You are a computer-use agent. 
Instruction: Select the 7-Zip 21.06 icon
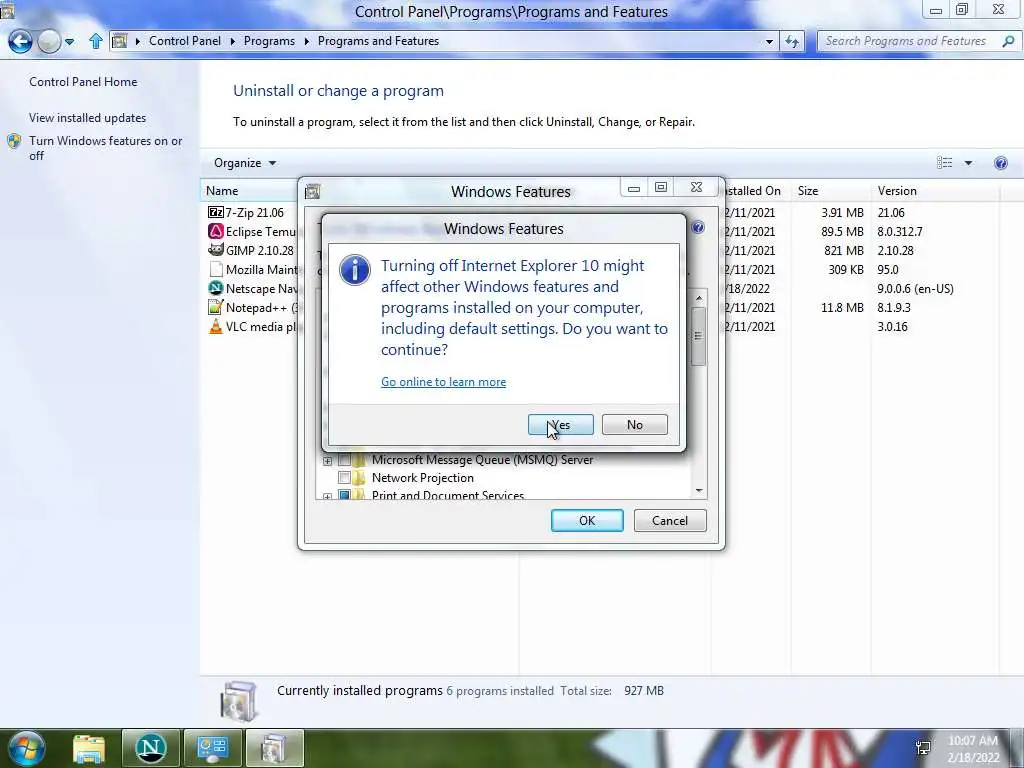coord(216,212)
